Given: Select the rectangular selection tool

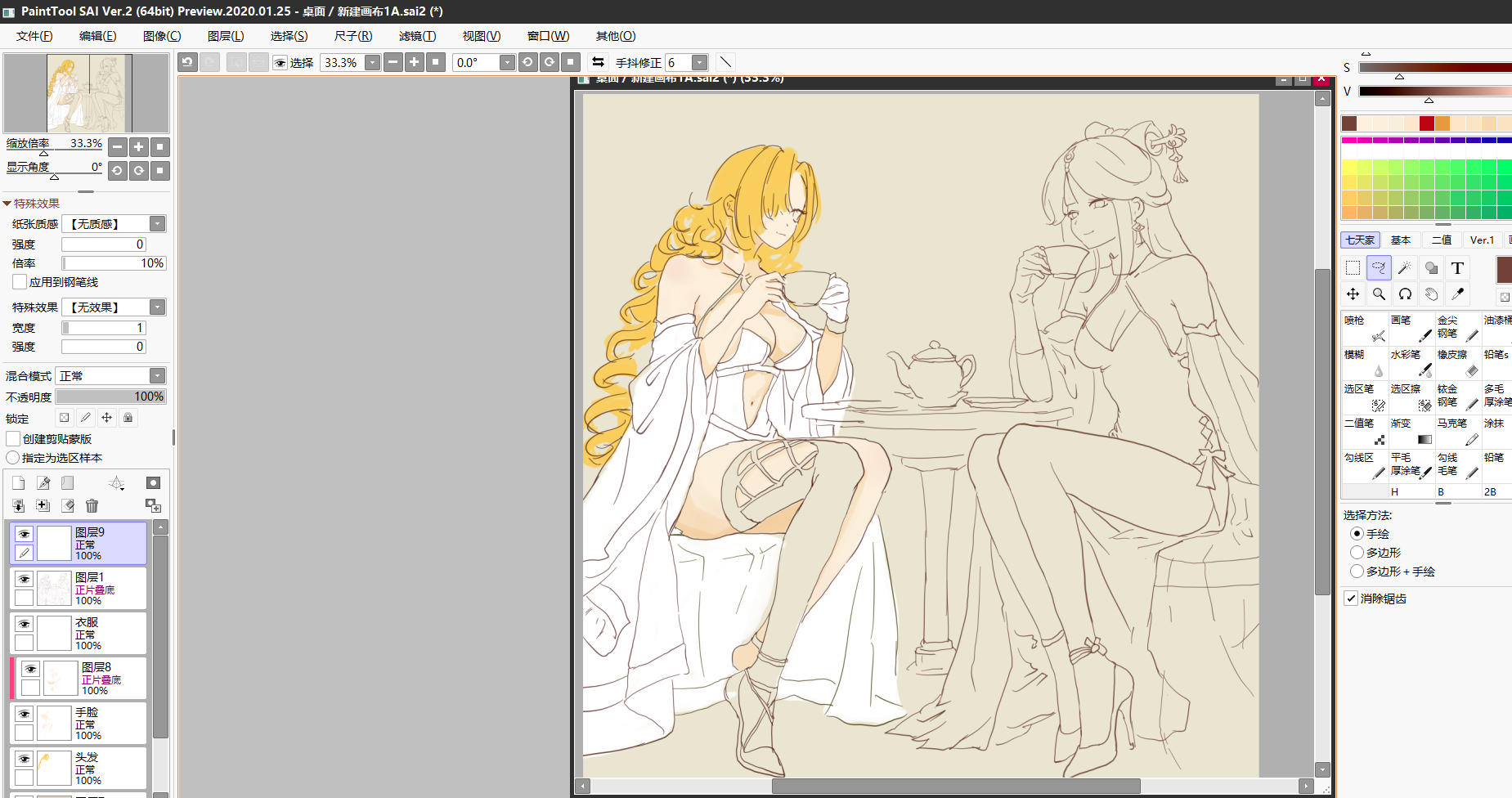Looking at the screenshot, I should 1353,268.
